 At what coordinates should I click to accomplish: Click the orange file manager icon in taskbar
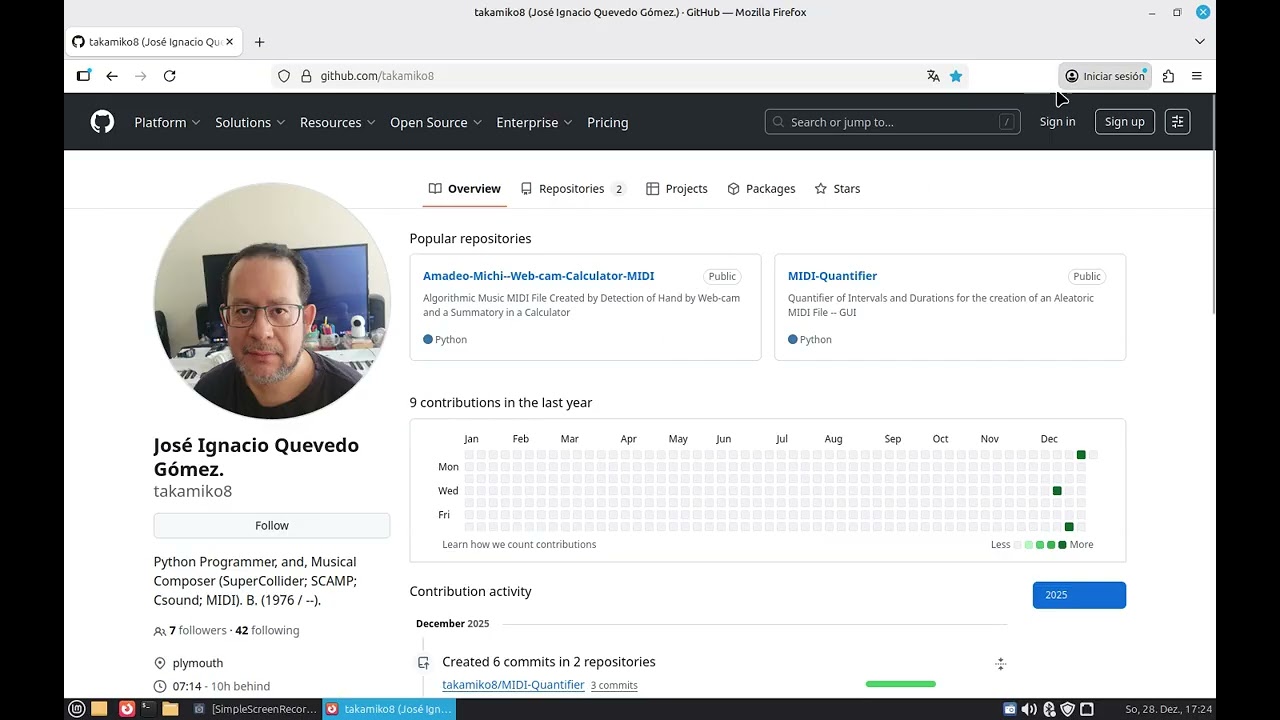(x=99, y=709)
